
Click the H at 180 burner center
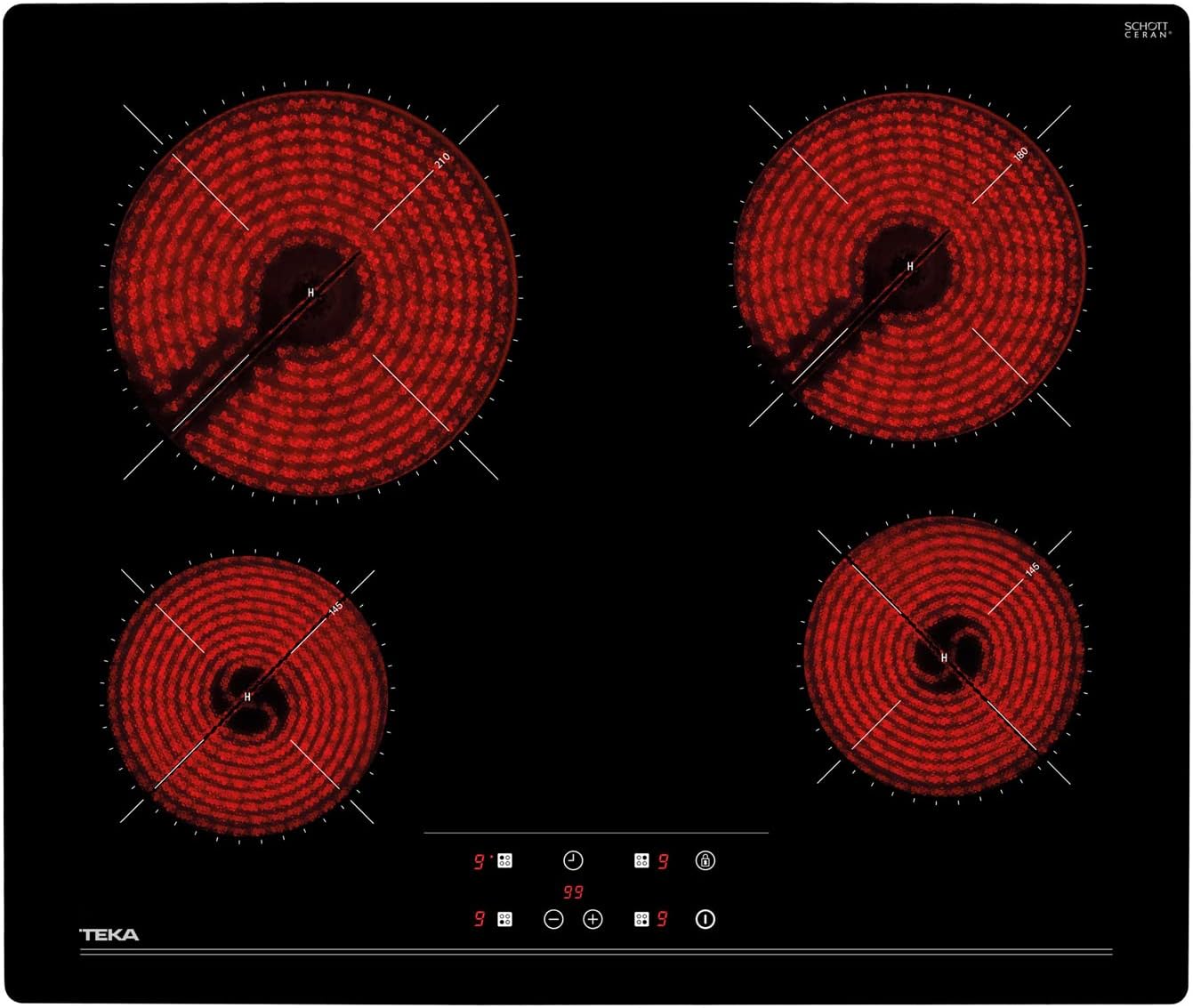pyautogui.click(x=909, y=266)
